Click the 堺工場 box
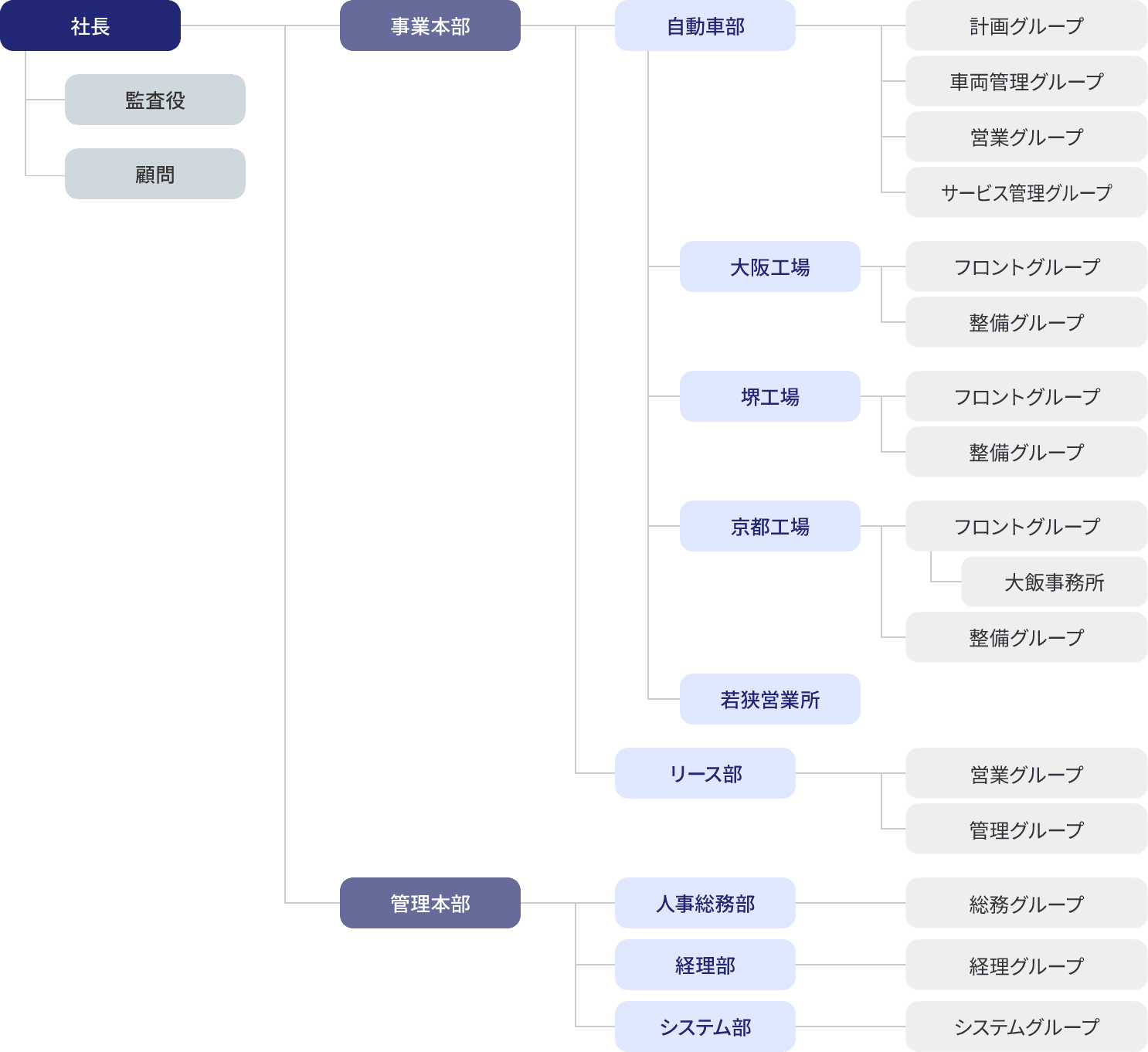 (x=770, y=396)
